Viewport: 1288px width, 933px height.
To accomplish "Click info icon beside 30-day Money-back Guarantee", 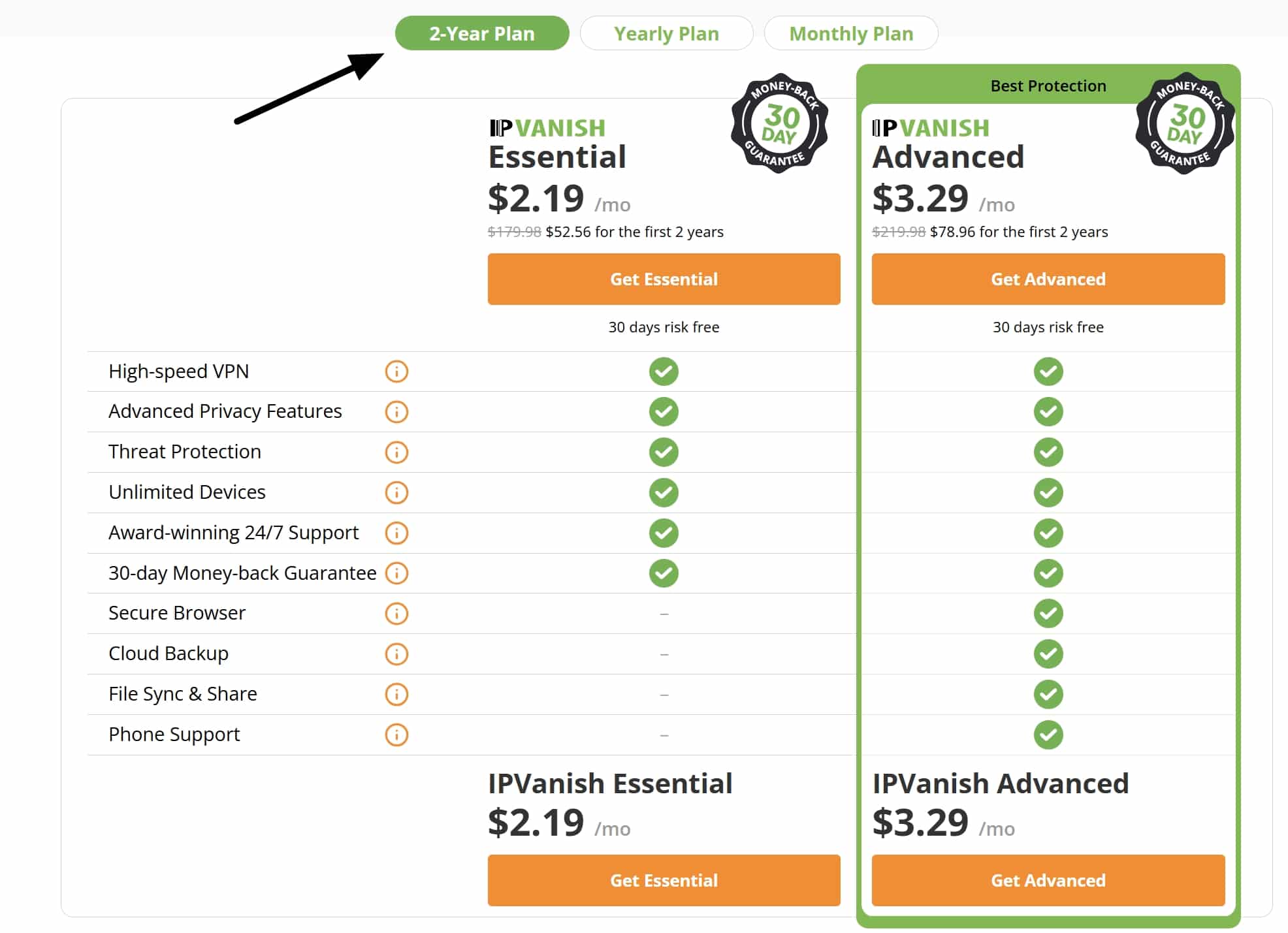I will click(x=396, y=573).
